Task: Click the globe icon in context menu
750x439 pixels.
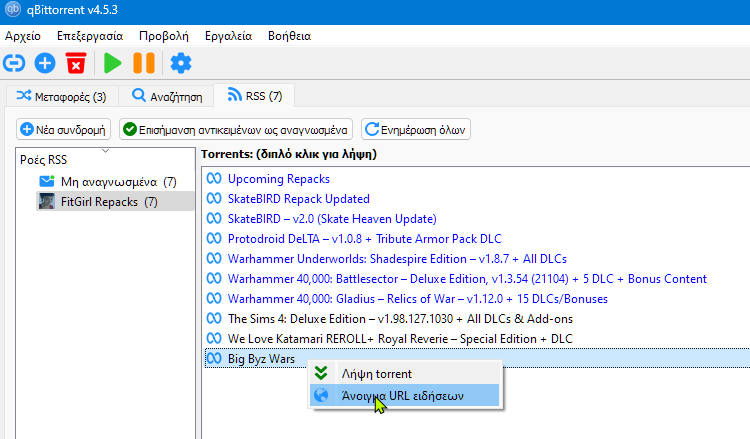Action: 321,395
